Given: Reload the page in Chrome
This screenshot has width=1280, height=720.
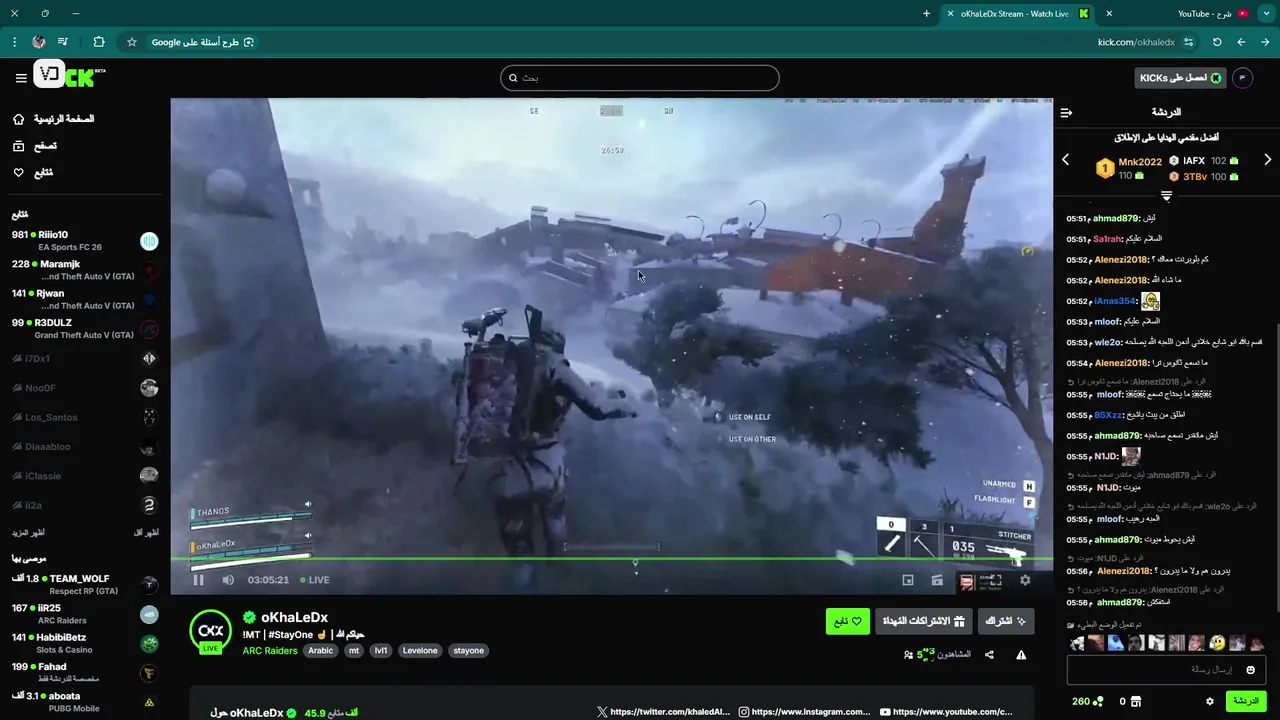Looking at the screenshot, I should click(x=1217, y=42).
